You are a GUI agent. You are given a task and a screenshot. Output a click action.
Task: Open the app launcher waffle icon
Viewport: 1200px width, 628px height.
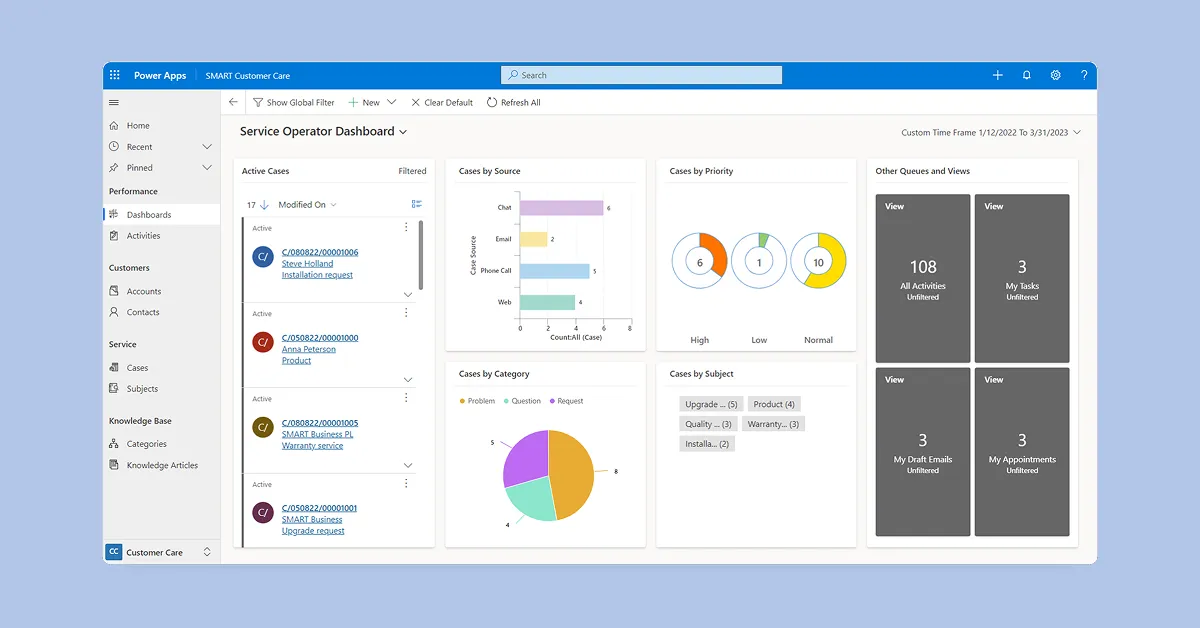tap(115, 75)
